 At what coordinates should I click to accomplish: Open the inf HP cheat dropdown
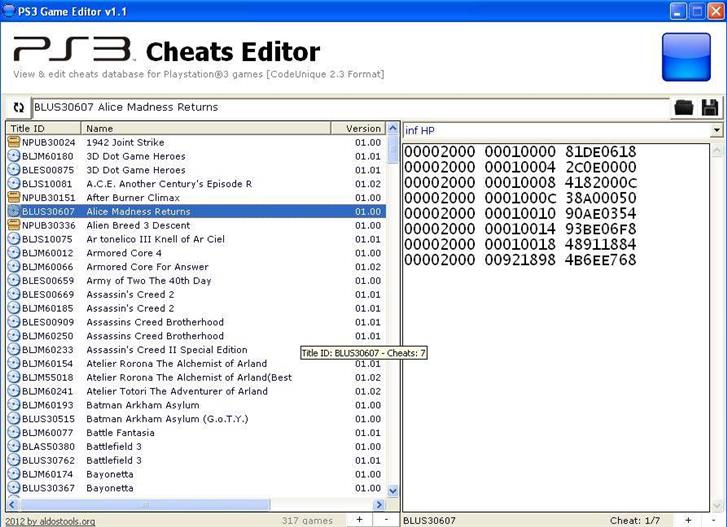716,130
